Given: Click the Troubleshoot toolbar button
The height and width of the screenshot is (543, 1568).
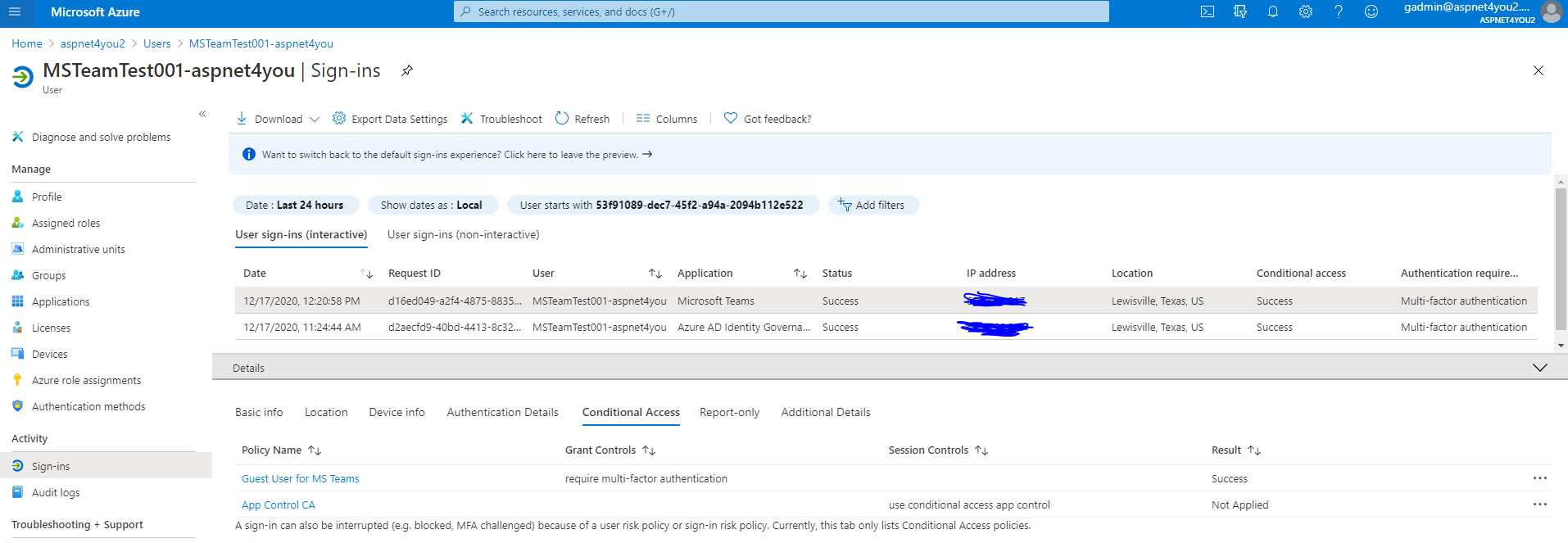Looking at the screenshot, I should point(501,119).
